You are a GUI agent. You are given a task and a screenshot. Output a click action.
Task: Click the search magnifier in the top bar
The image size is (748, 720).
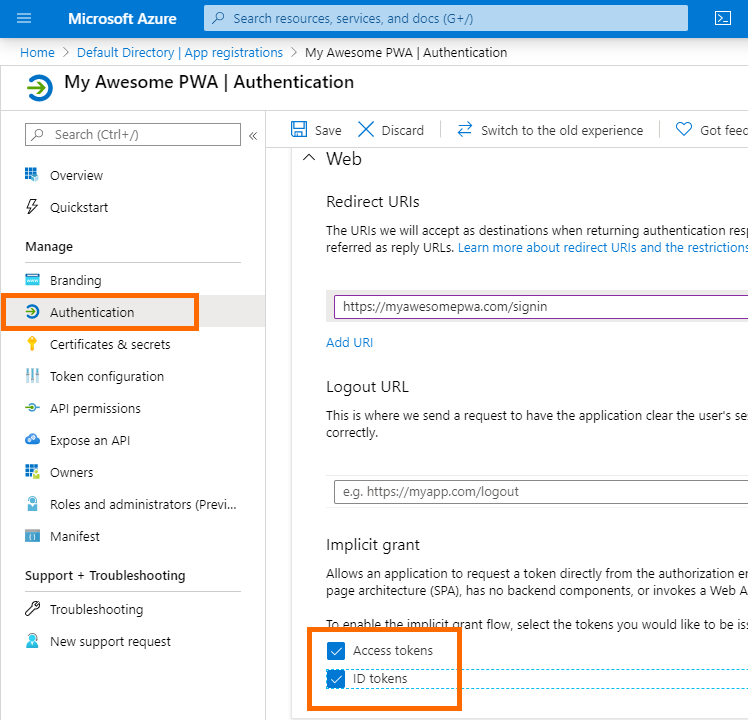(x=218, y=18)
